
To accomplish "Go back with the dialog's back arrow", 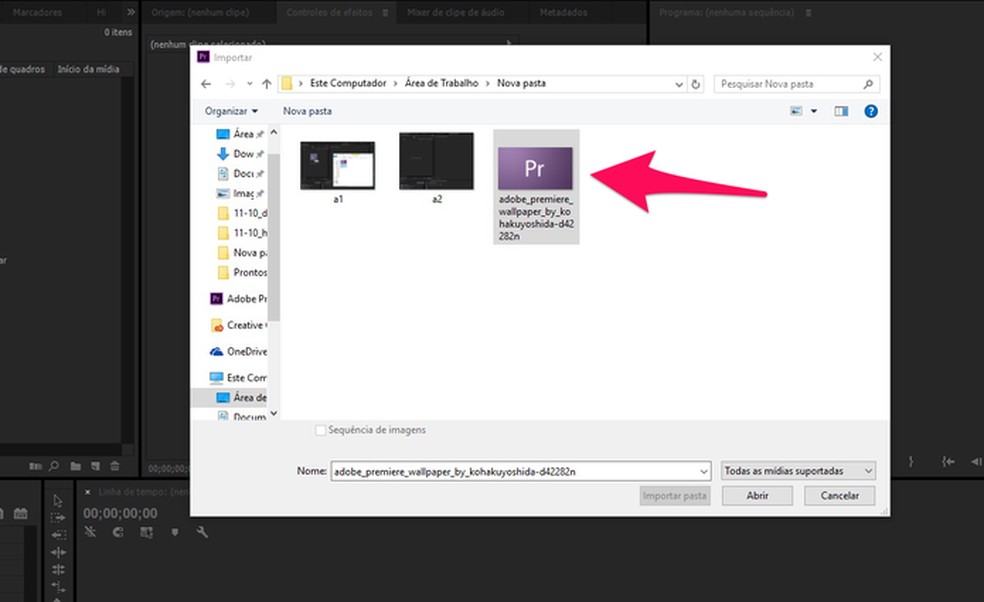I will [x=206, y=83].
